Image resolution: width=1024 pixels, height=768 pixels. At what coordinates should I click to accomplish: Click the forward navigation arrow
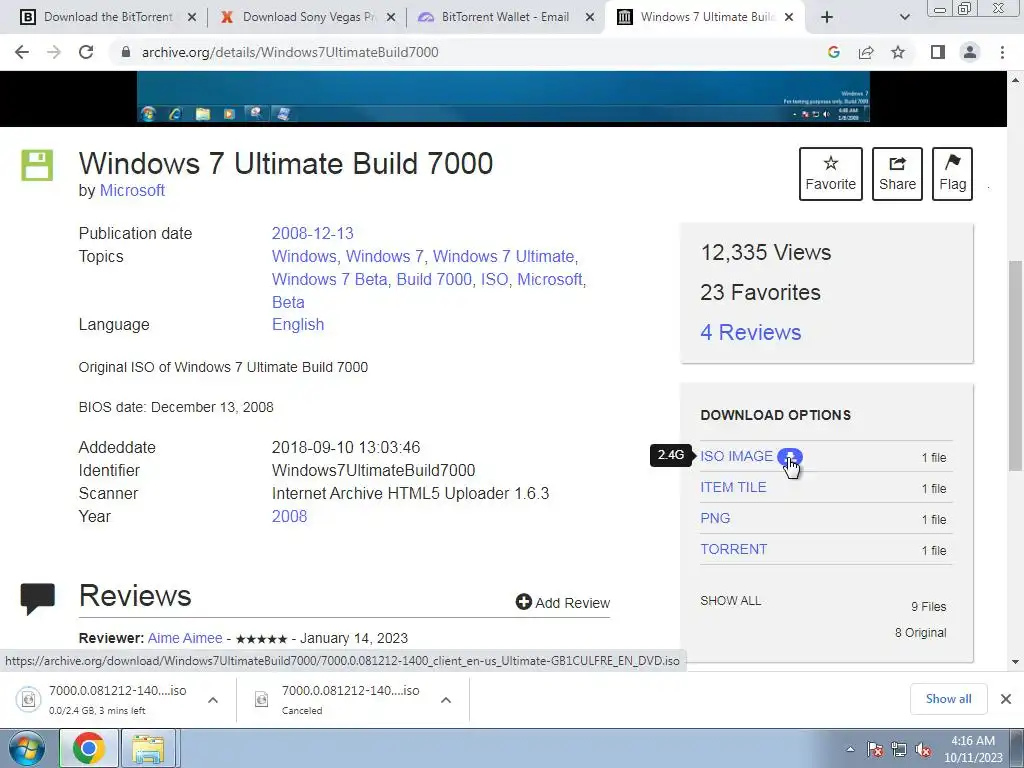54,52
